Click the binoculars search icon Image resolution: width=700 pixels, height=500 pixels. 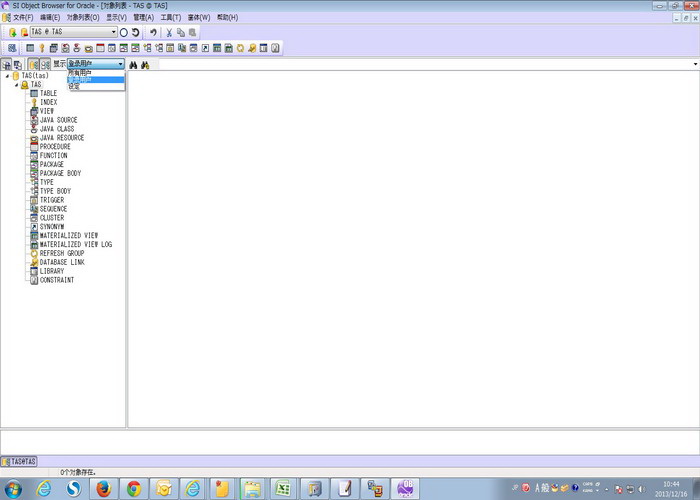[x=133, y=65]
